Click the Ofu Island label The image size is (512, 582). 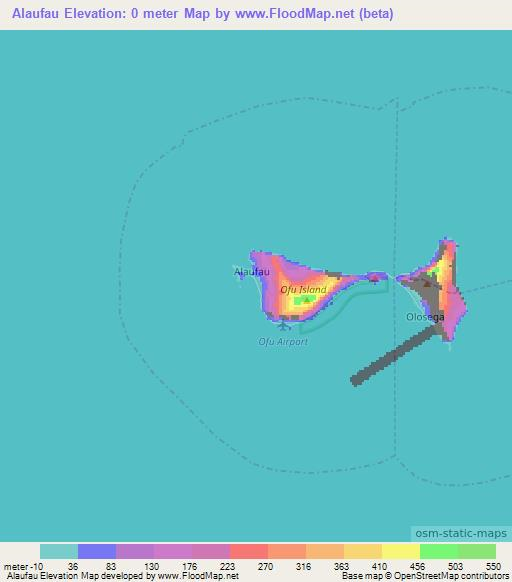pos(303,290)
